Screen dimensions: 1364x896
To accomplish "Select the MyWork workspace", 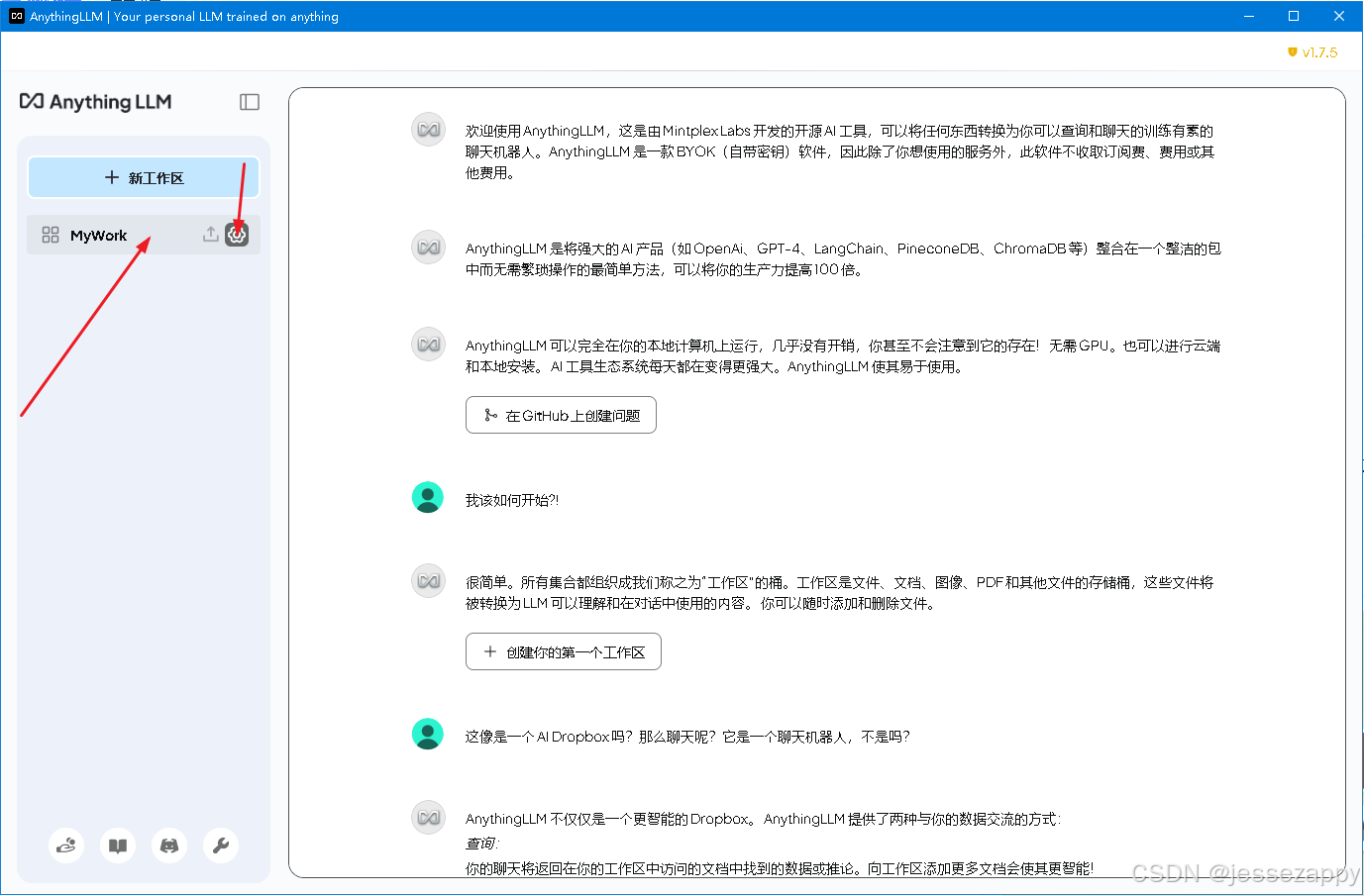I will click(144, 235).
